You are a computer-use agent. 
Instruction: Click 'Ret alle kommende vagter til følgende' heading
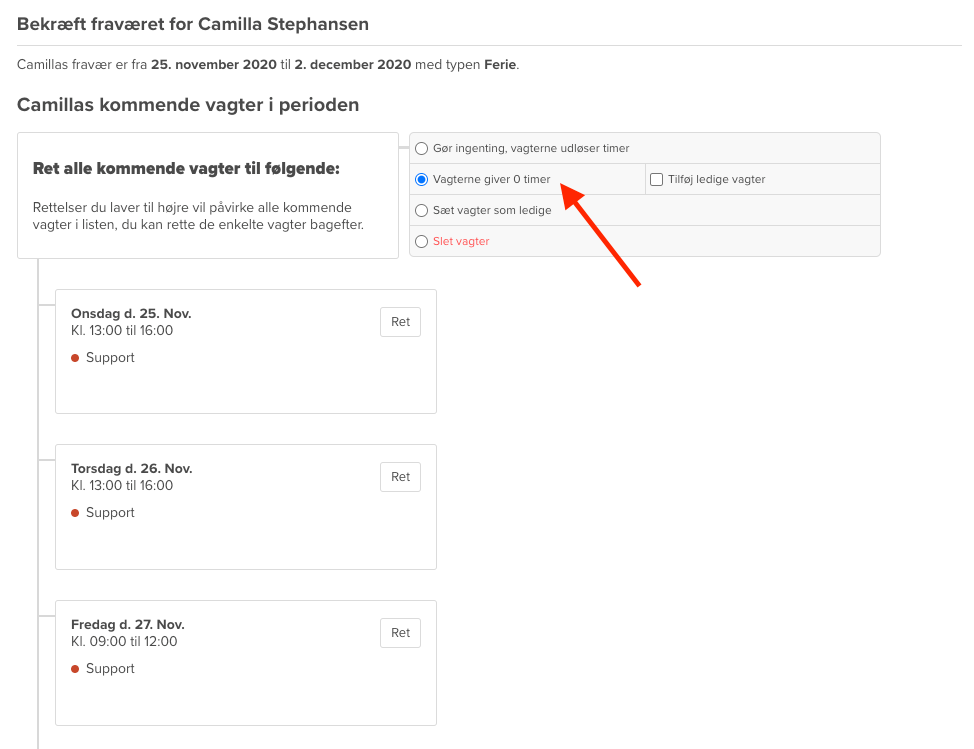186,169
